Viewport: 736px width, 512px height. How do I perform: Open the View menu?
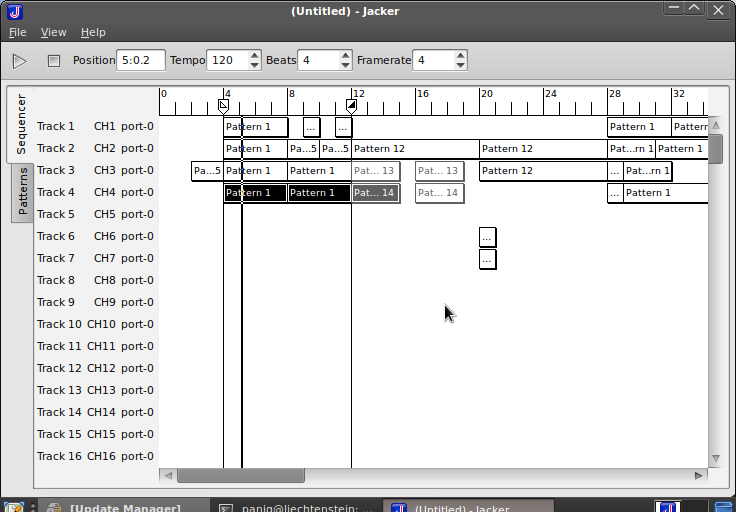coord(54,32)
